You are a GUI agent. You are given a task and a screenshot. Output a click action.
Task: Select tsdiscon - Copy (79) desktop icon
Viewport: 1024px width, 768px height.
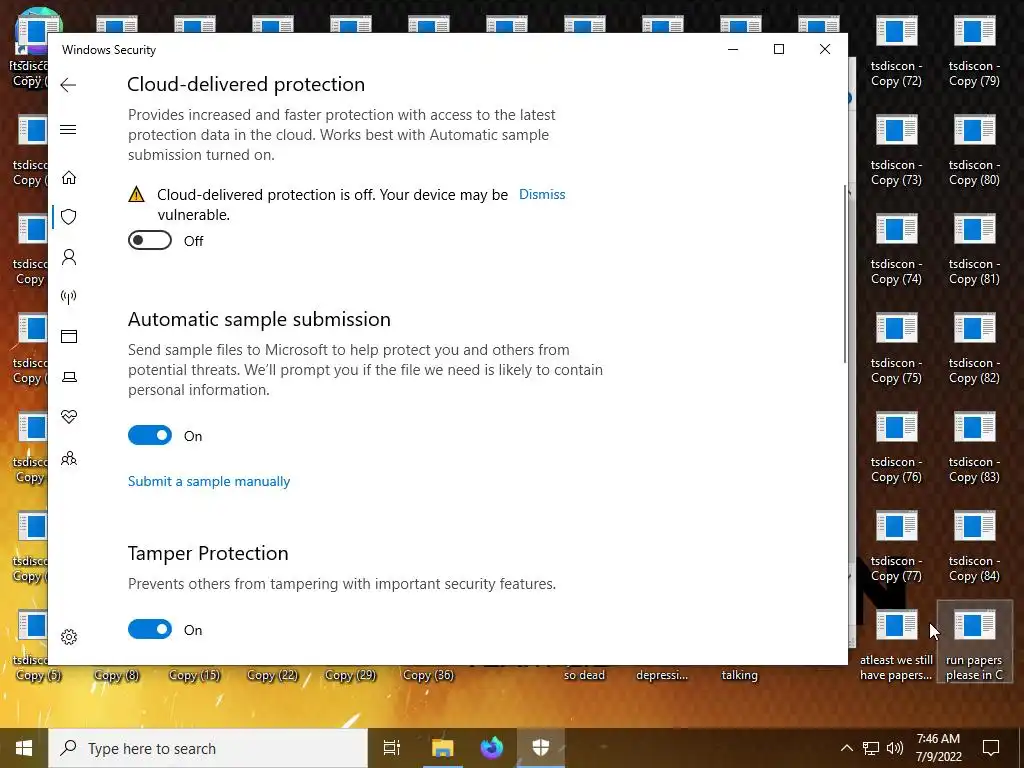974,52
